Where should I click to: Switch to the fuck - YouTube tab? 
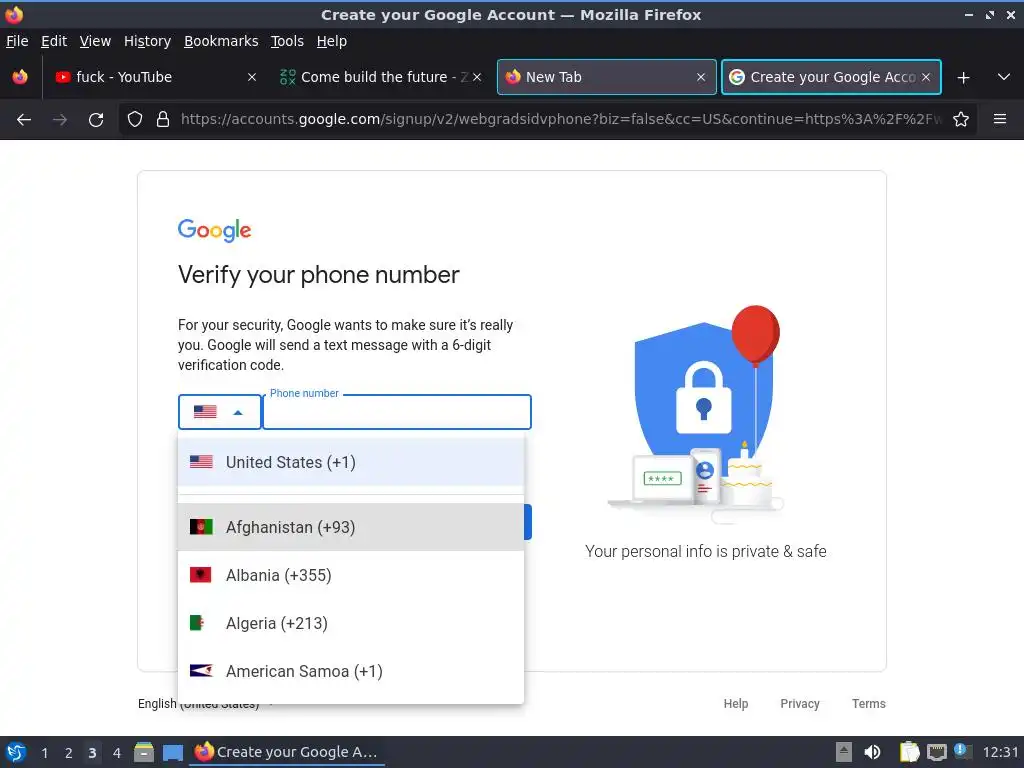point(156,77)
